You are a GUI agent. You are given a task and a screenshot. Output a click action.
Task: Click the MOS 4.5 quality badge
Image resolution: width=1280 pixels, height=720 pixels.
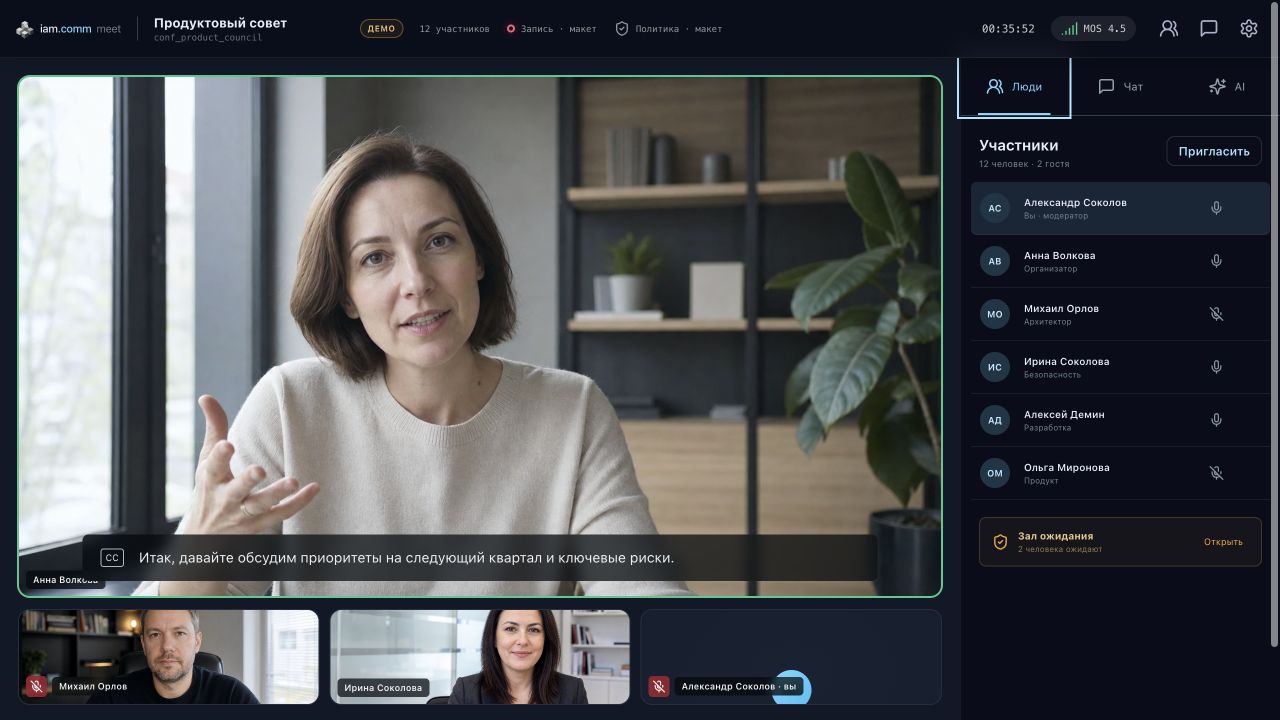click(x=1094, y=29)
